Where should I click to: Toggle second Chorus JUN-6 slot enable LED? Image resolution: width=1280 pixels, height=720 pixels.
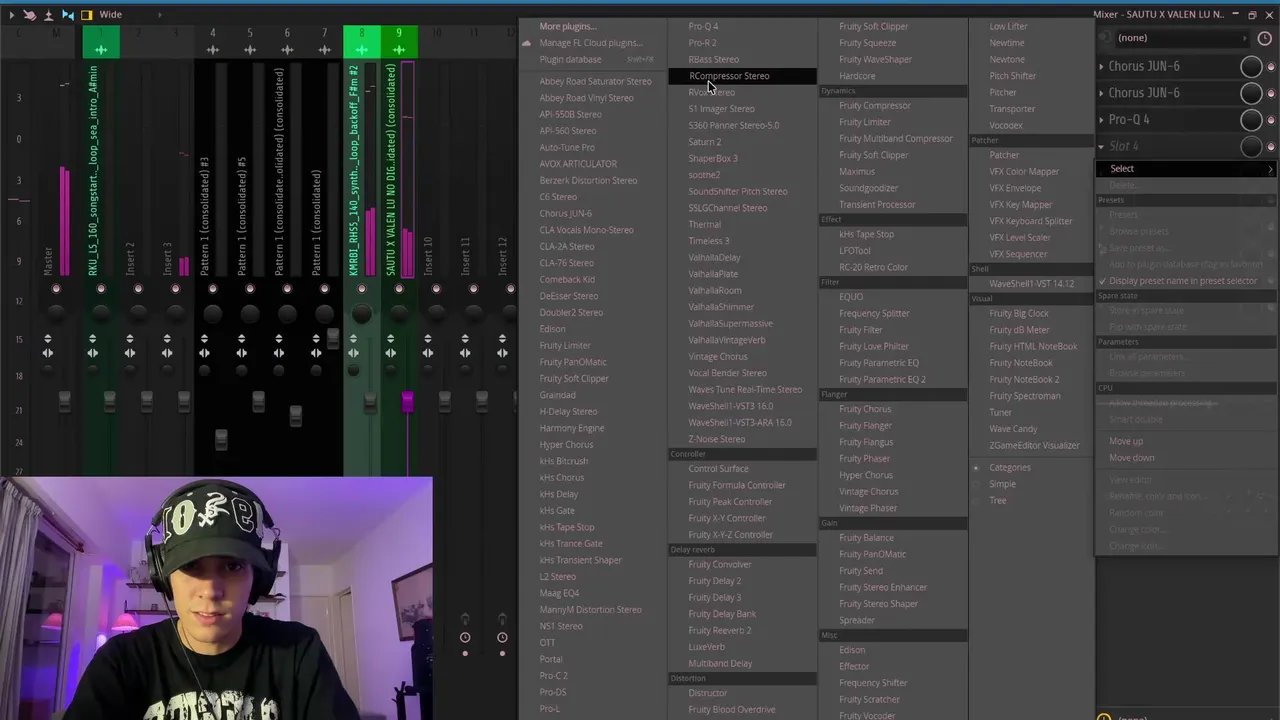tap(1271, 94)
